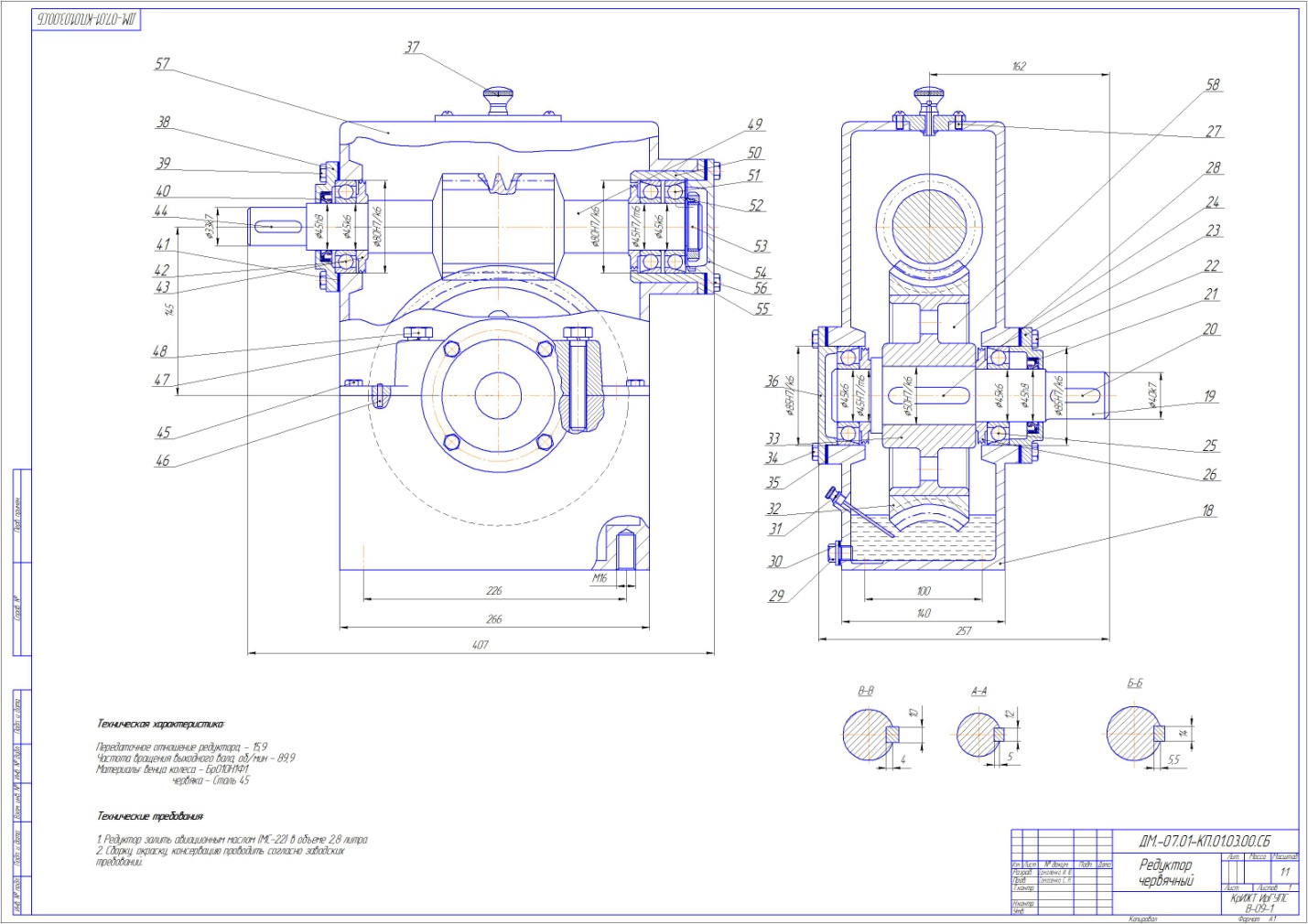The height and width of the screenshot is (924, 1308).
Task: Select the thread label 'M16'
Action: pyautogui.click(x=600, y=578)
